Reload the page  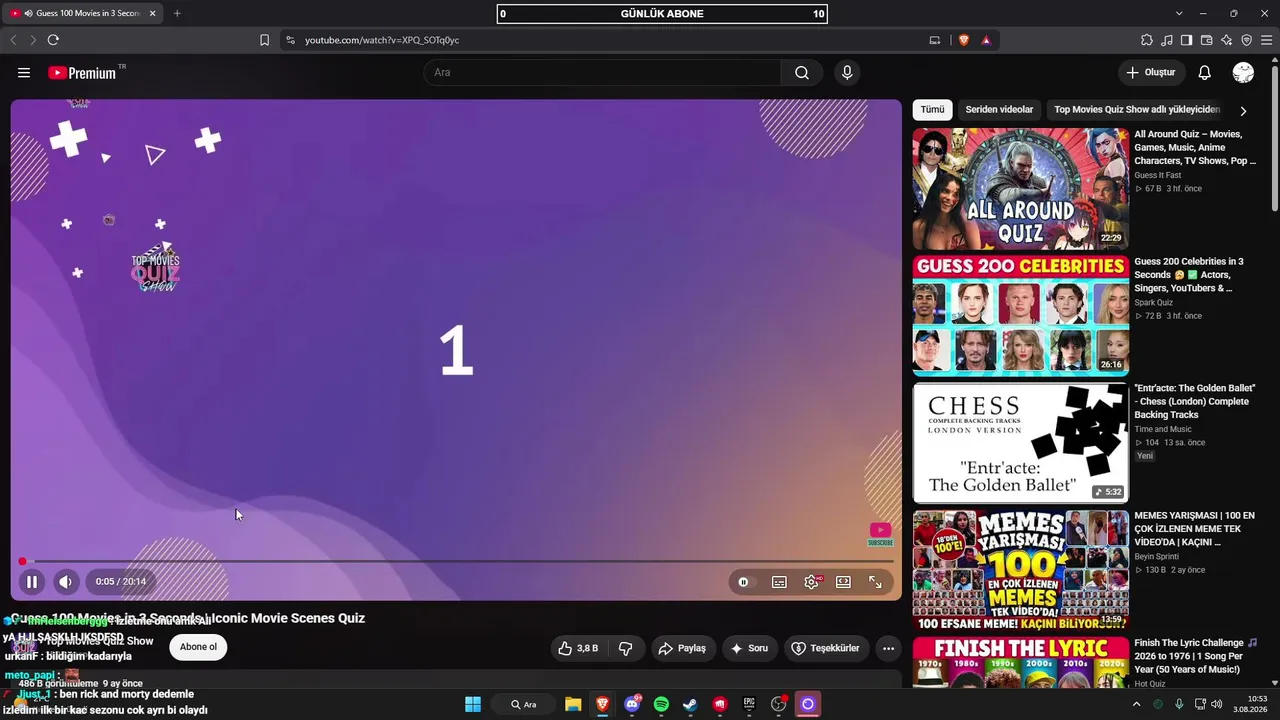point(53,40)
